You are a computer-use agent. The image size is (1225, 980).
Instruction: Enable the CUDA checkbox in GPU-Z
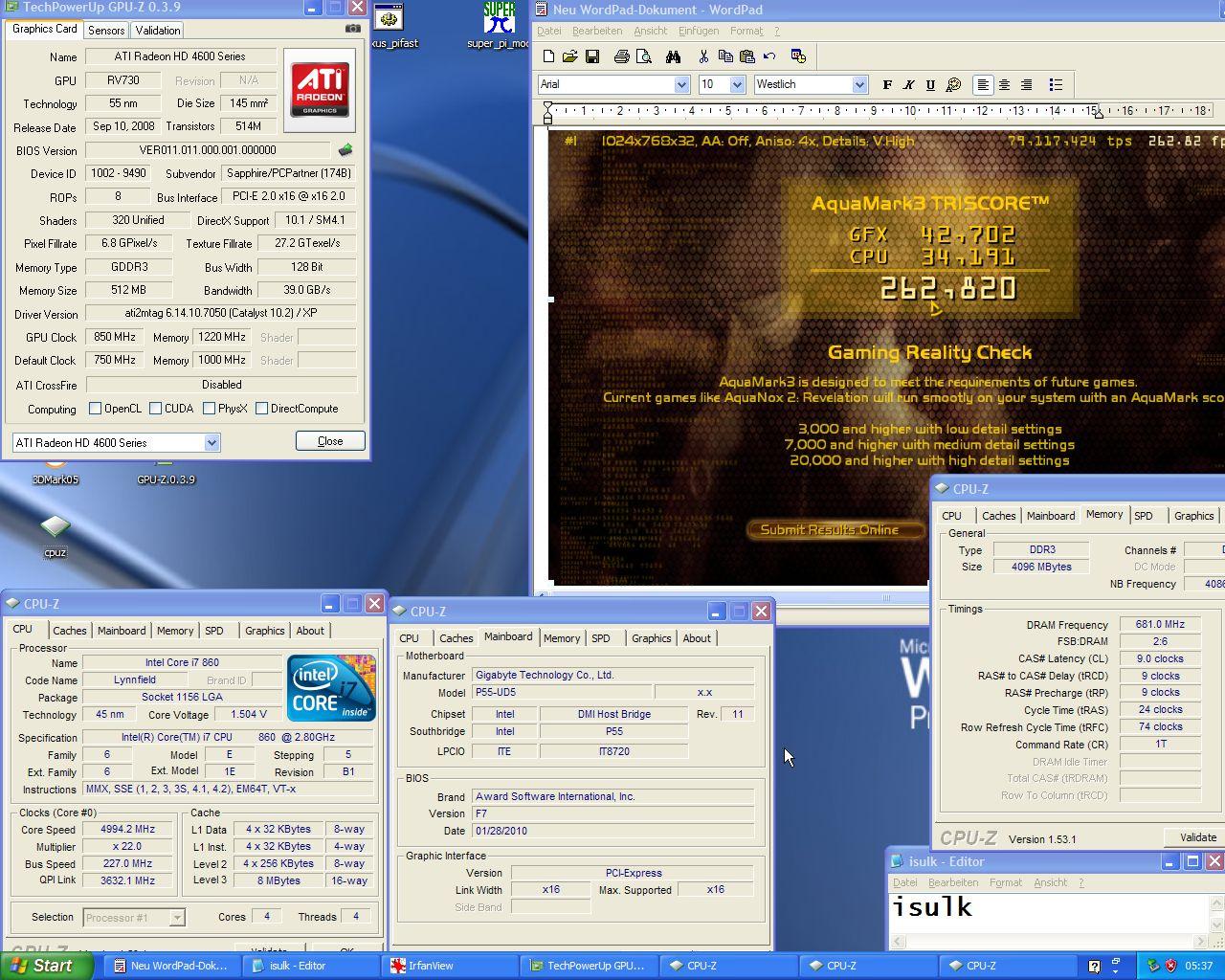coord(155,409)
